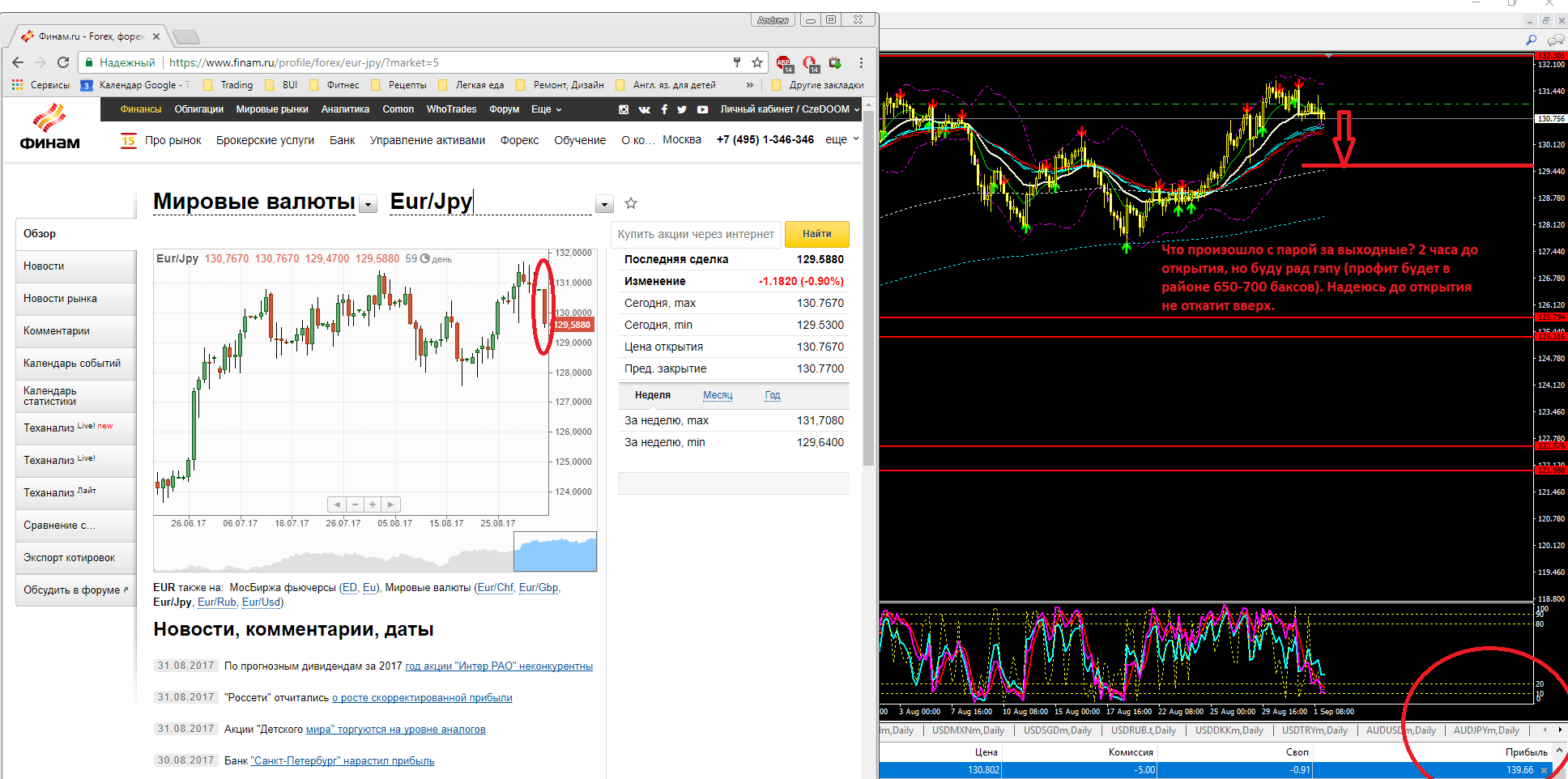Open the Экспорт котировок sidebar item
The height and width of the screenshot is (779, 1568).
76,558
